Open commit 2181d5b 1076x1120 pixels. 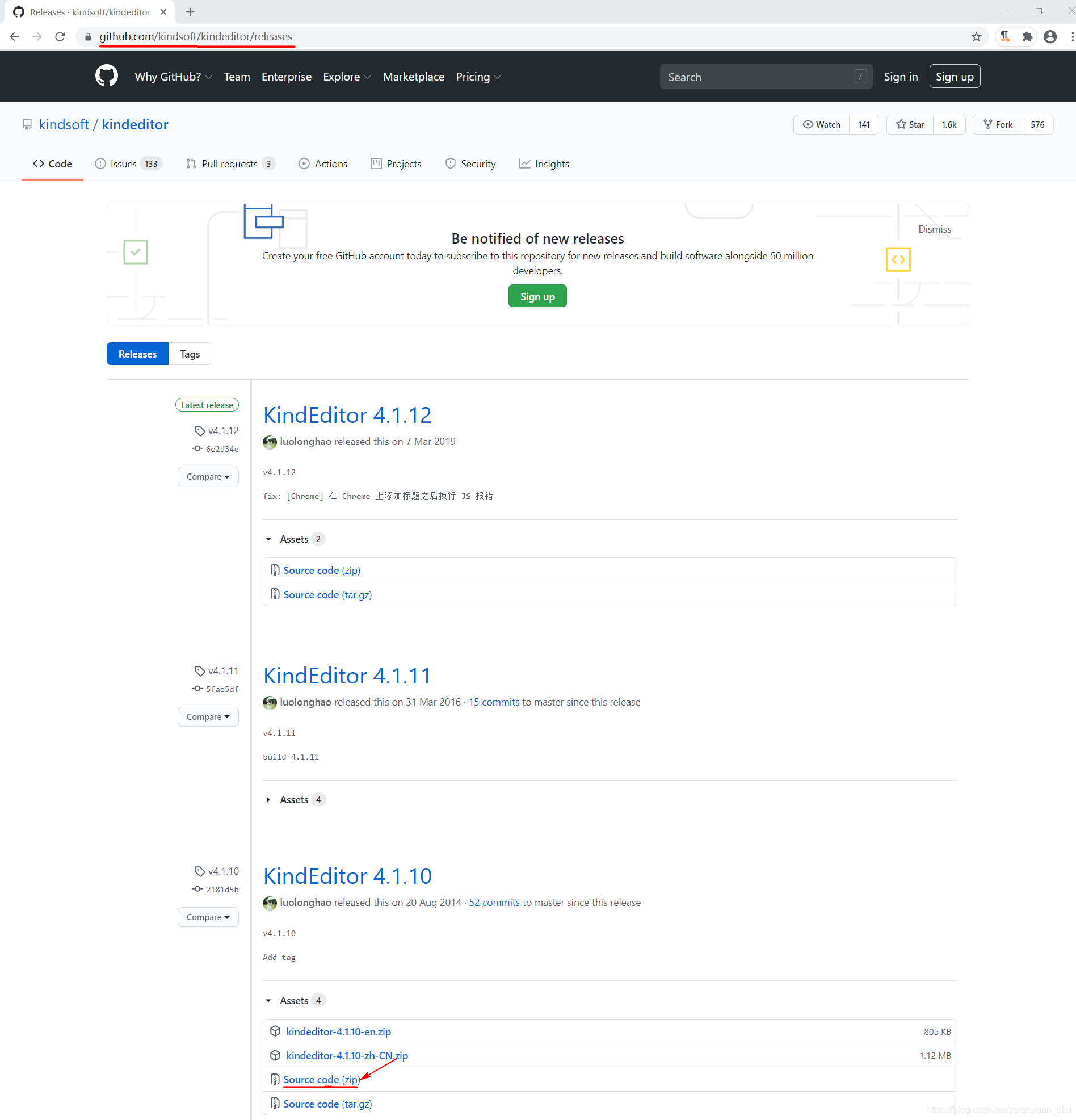click(x=222, y=889)
